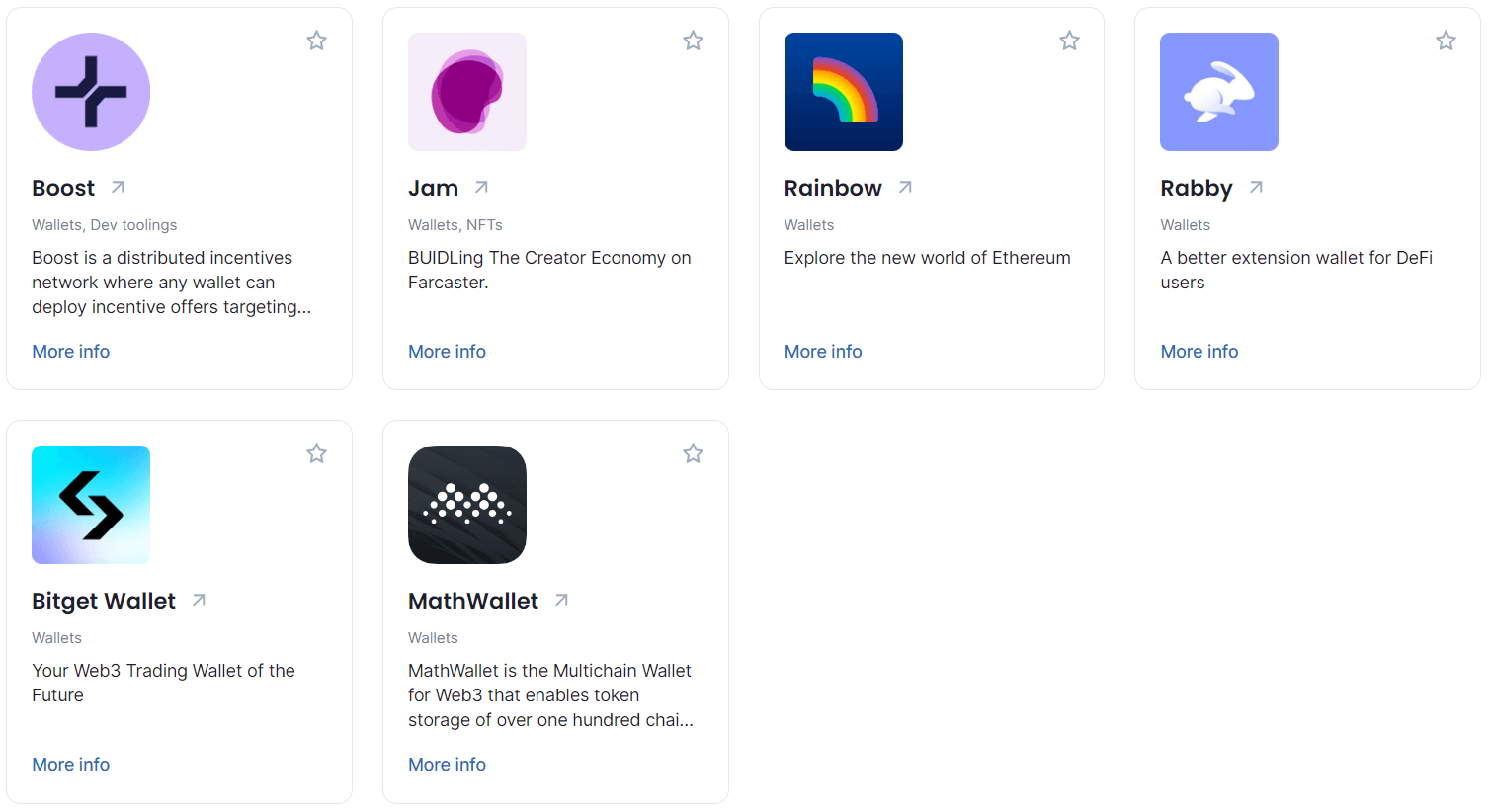The image size is (1488, 812).
Task: Open More info under MathWallet
Action: [x=447, y=765]
